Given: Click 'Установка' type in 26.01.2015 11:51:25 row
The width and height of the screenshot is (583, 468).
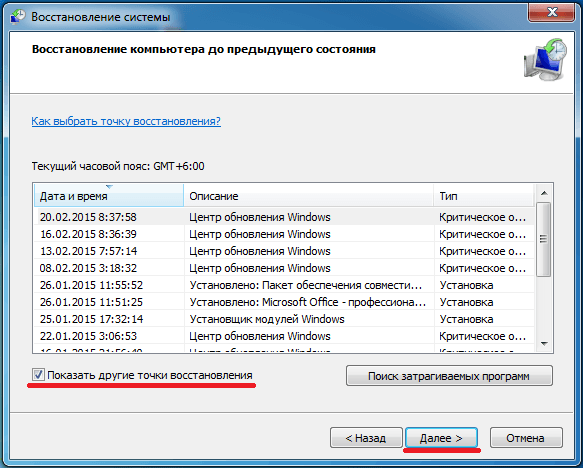Looking at the screenshot, I should tap(466, 302).
